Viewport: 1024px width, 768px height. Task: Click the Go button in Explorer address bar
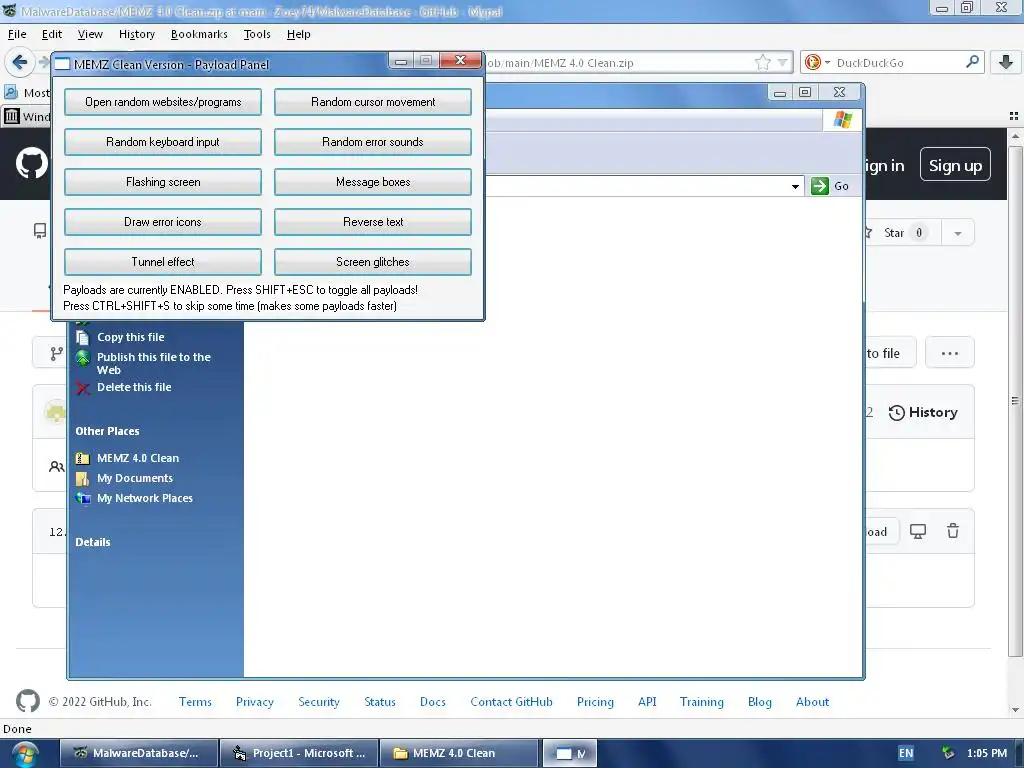coord(830,186)
